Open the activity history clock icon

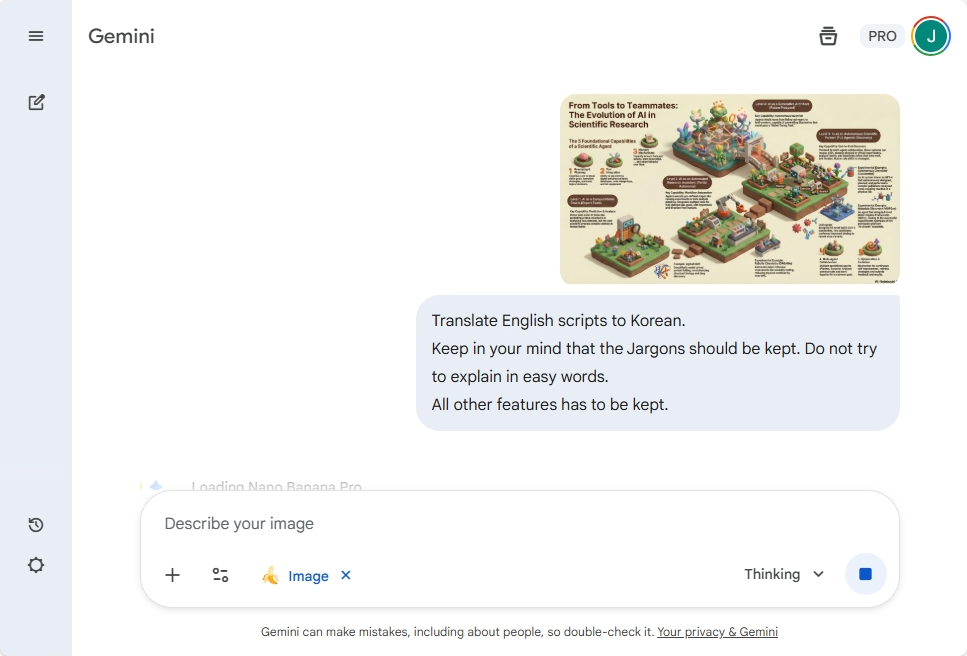tap(36, 525)
